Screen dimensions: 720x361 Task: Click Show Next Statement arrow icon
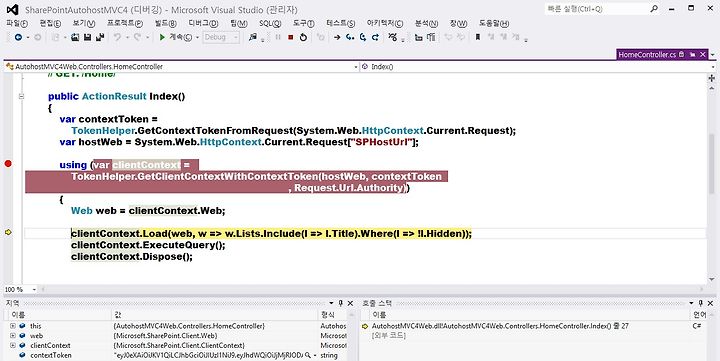337,38
